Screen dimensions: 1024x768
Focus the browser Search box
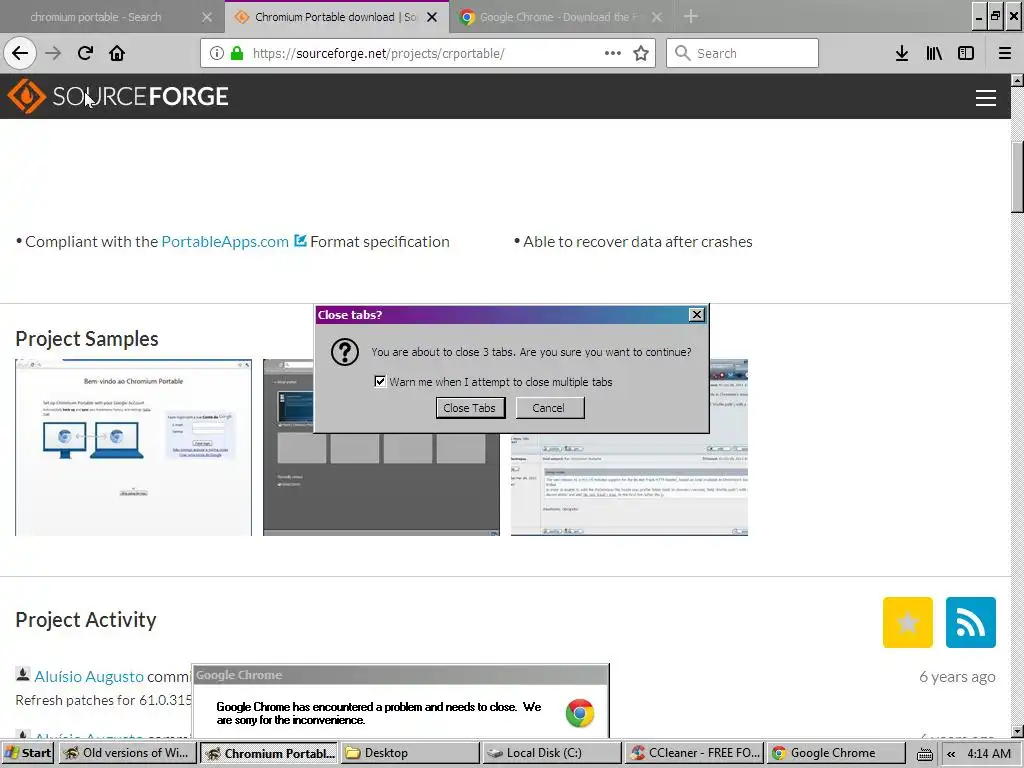(x=743, y=54)
